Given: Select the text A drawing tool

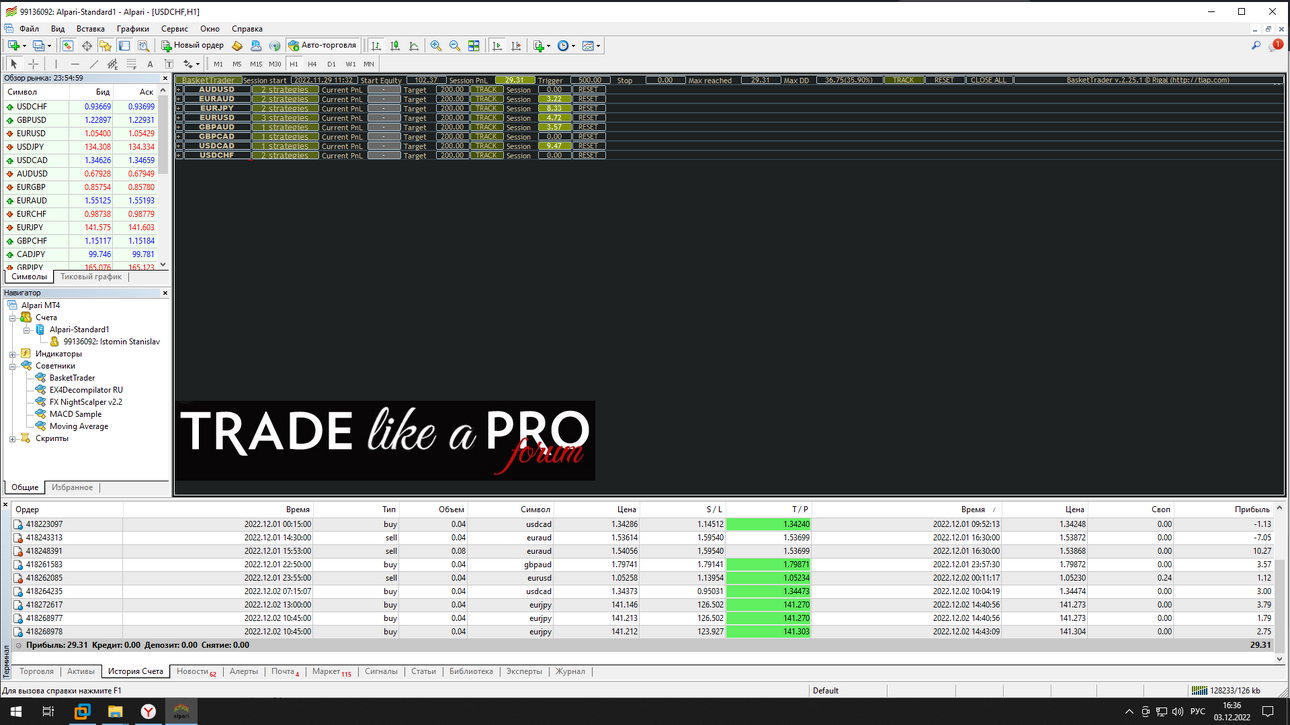Looking at the screenshot, I should click(x=150, y=64).
